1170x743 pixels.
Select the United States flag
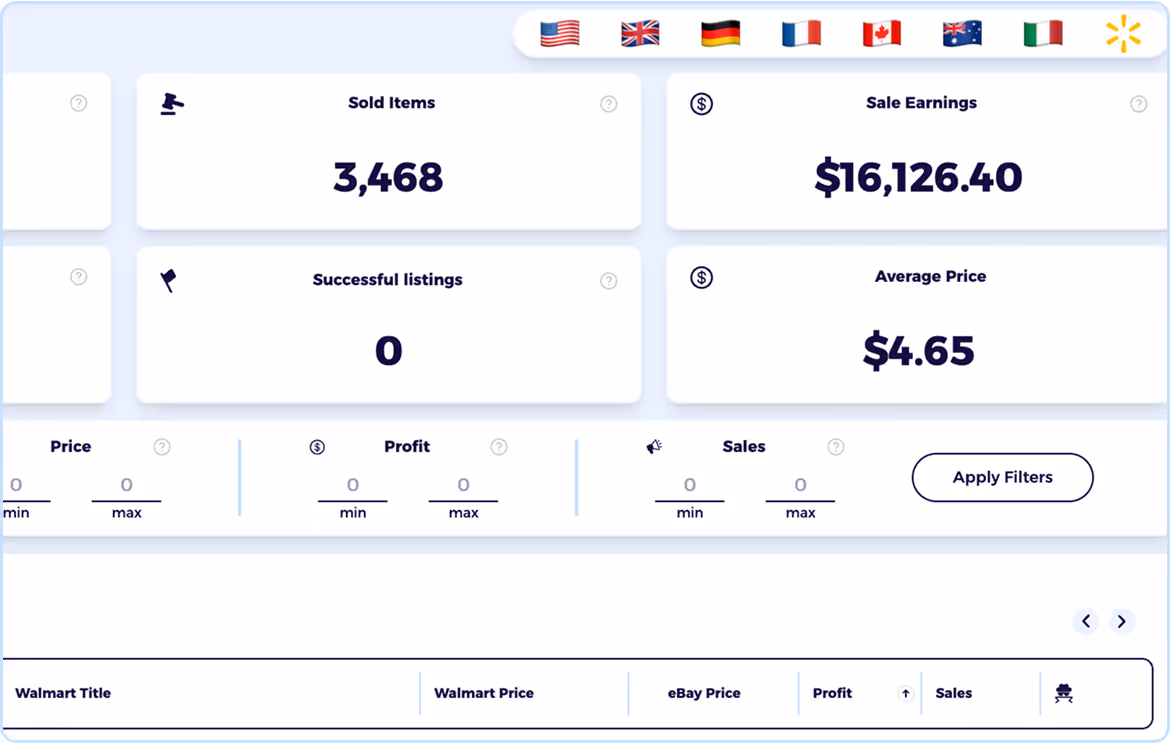[560, 34]
